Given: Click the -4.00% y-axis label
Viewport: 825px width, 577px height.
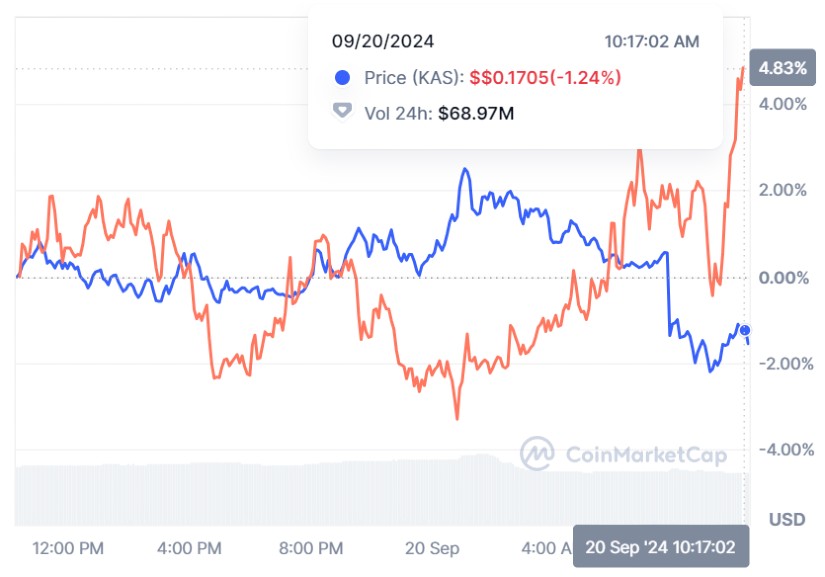Looking at the screenshot, I should pos(781,449).
